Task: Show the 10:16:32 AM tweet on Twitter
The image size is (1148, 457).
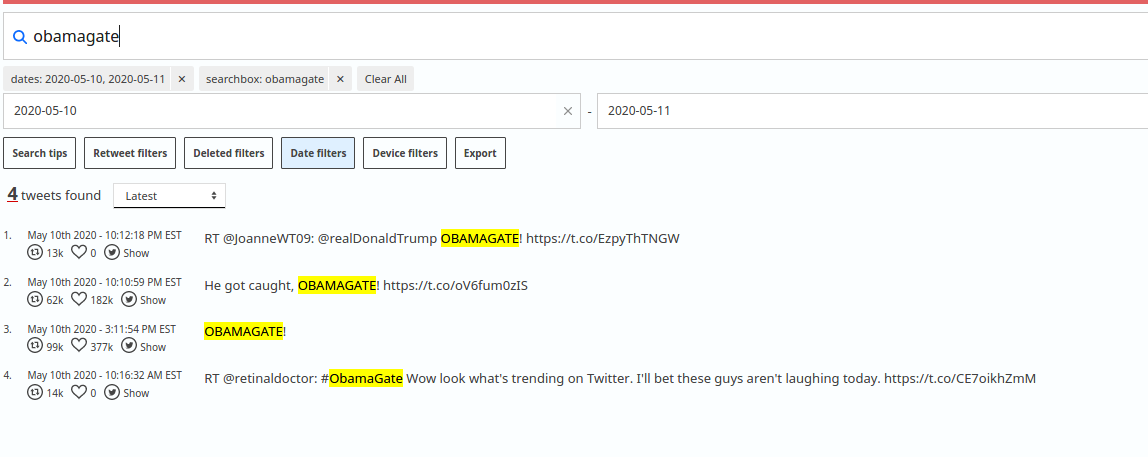Action: 135,393
